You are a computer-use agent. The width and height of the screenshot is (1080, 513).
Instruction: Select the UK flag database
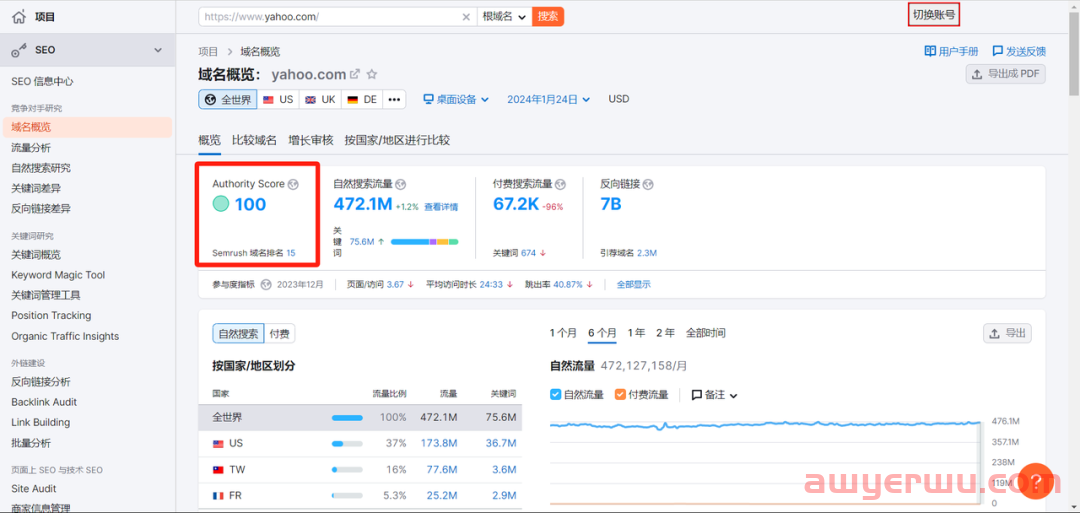(320, 99)
